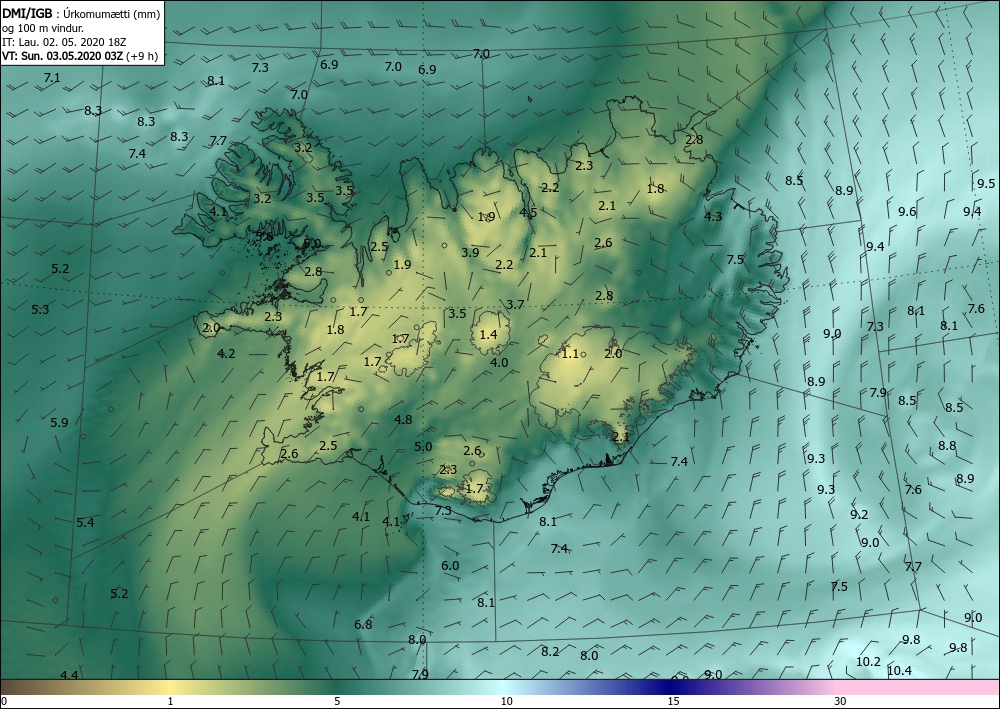Viewport: 1000px width, 709px height.
Task: Click the 6.8 value in the southern sea
Action: 363,624
